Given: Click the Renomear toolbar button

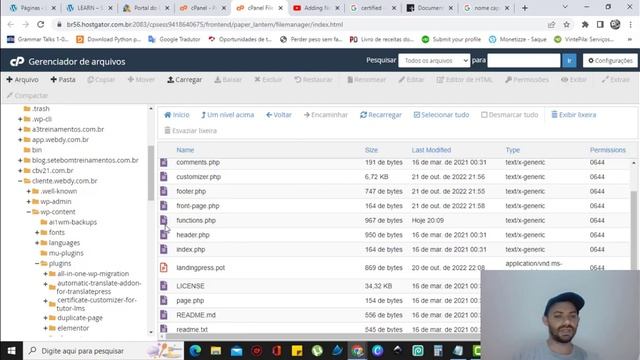Looking at the screenshot, I should (x=367, y=80).
